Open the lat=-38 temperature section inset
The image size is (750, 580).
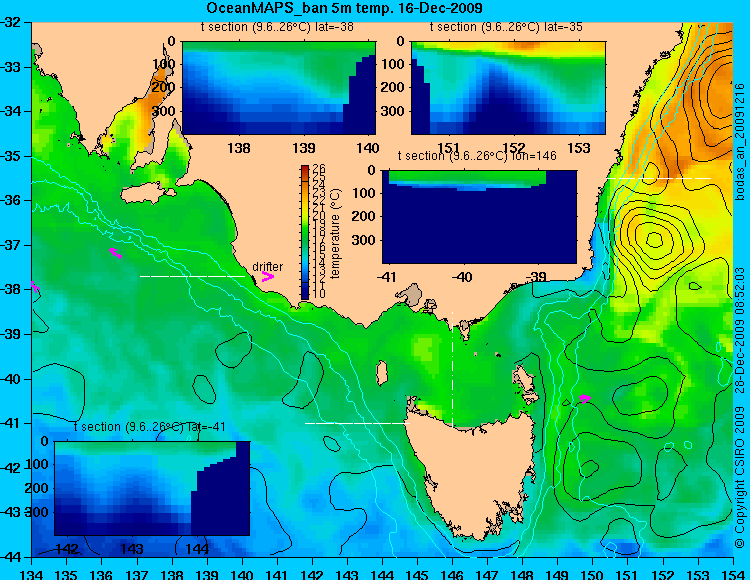point(279,88)
